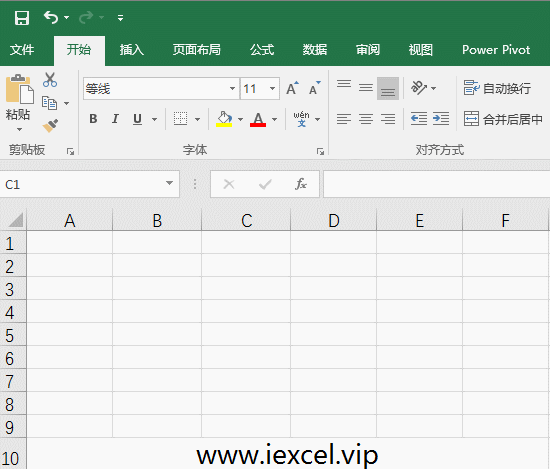Open the fill color dropdown arrow
This screenshot has width=550, height=469.
point(240,119)
